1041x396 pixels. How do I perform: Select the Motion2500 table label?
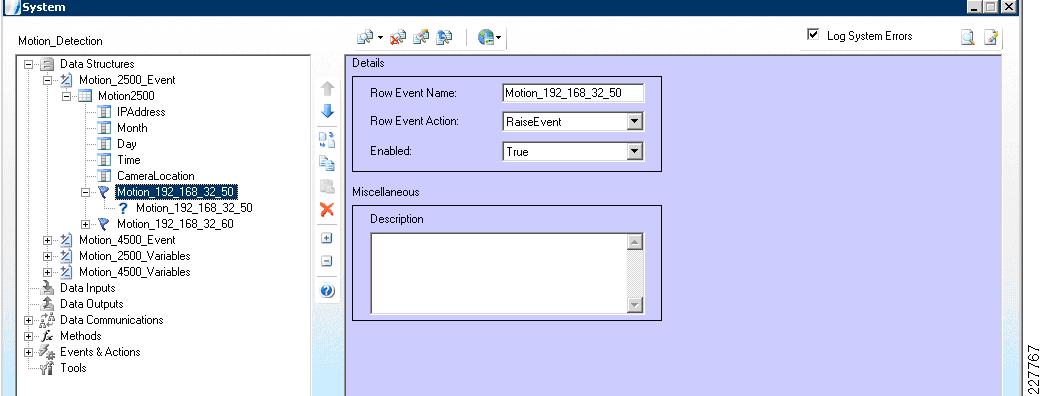tap(126, 96)
